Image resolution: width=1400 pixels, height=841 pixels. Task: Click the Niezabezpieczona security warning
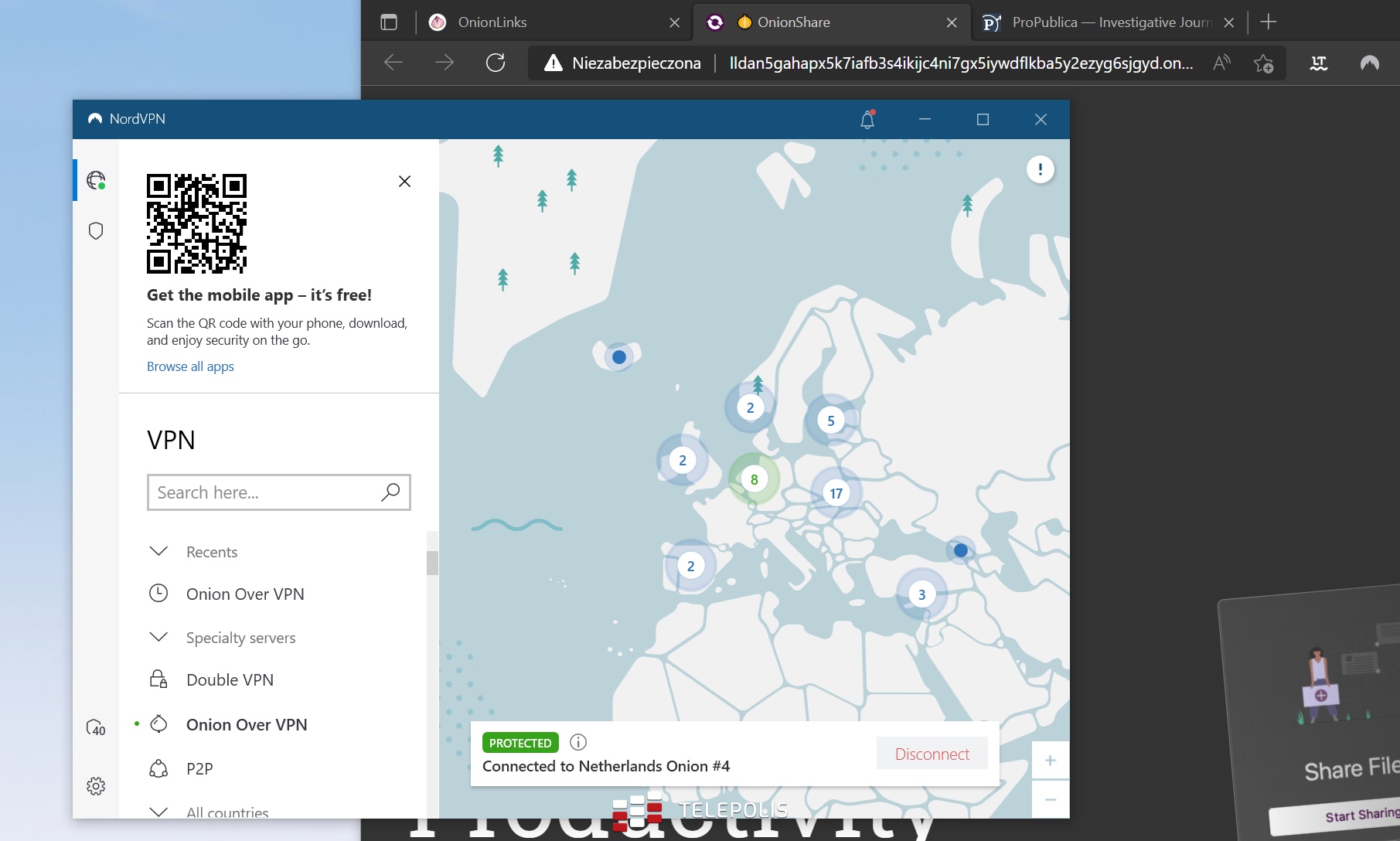tap(623, 63)
